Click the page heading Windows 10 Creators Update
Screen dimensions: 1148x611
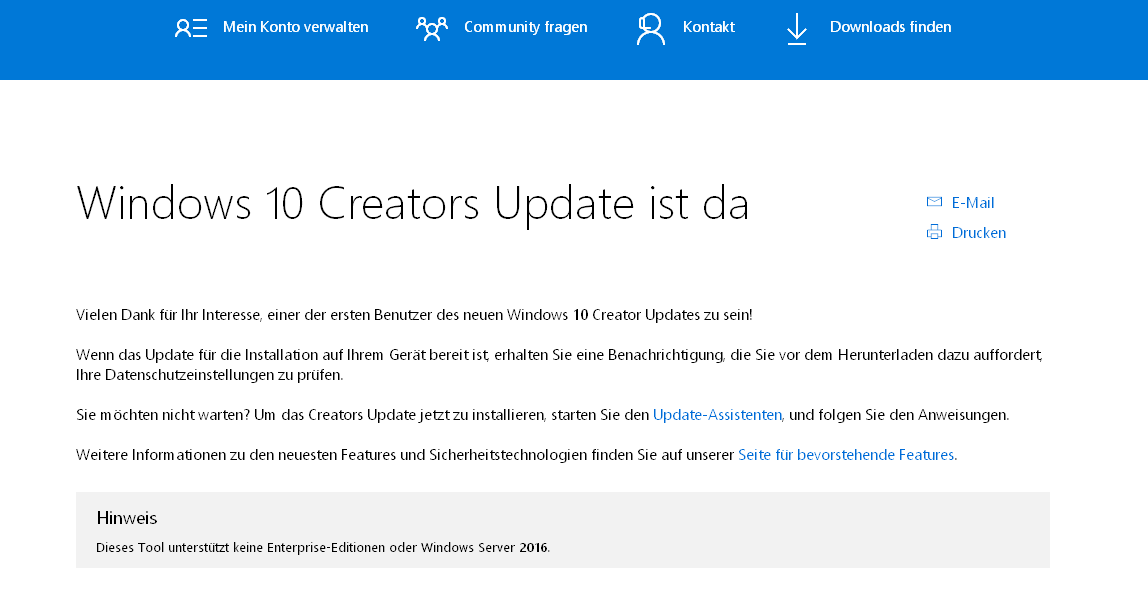click(x=413, y=203)
